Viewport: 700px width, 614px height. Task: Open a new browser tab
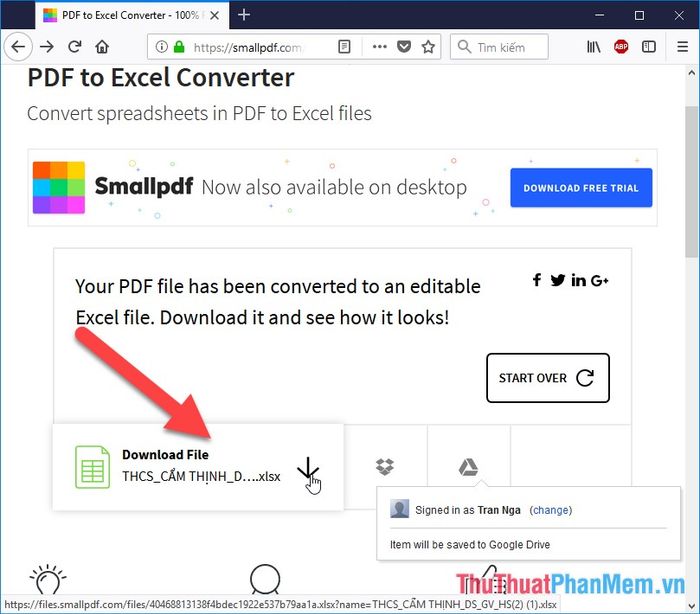pos(244,15)
